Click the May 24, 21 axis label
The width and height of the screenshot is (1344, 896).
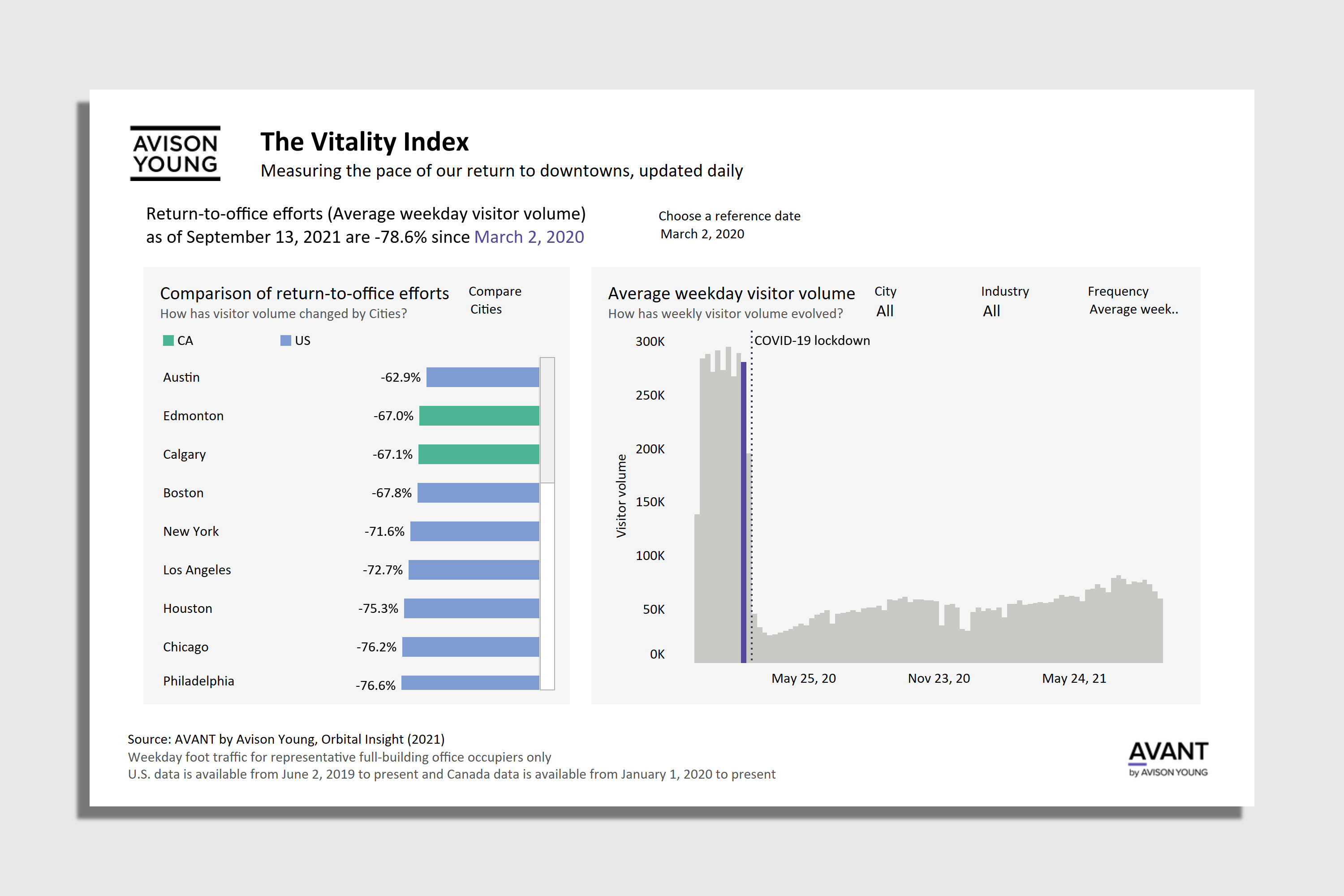1074,678
